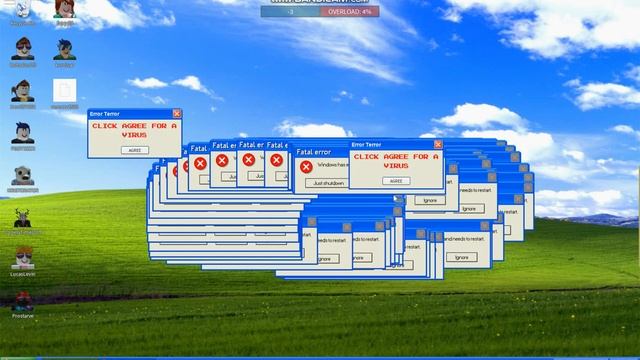The width and height of the screenshot is (640, 360).
Task: Select the spiky blue hair green shirt avatar
Action: (x=64, y=50)
